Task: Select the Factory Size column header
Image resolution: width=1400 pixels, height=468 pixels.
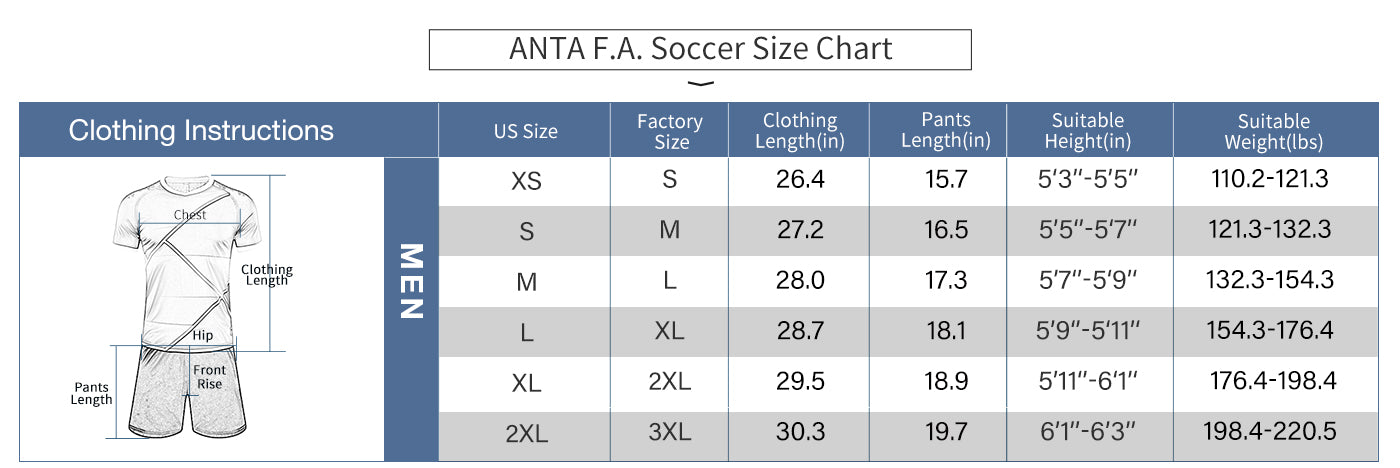Action: click(670, 131)
